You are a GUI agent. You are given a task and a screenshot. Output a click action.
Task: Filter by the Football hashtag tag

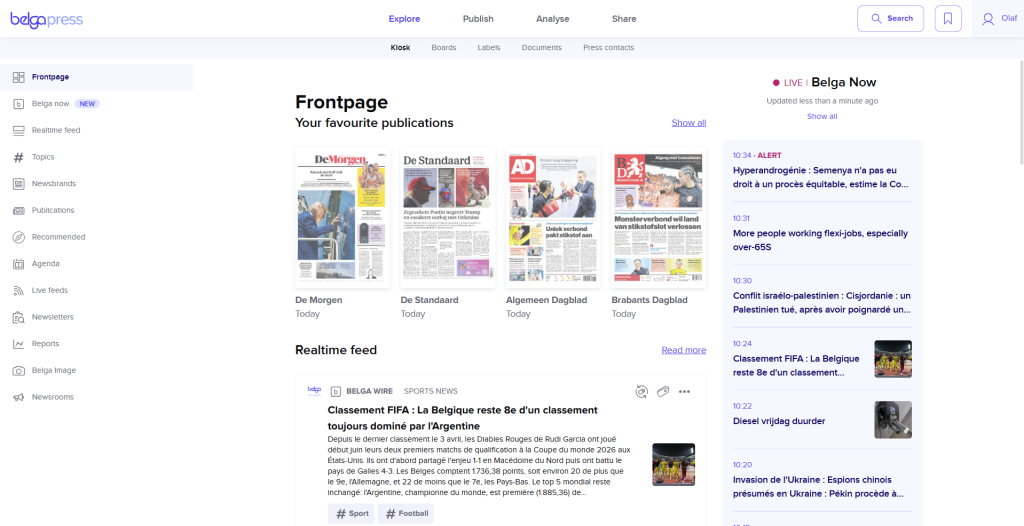[x=405, y=514]
